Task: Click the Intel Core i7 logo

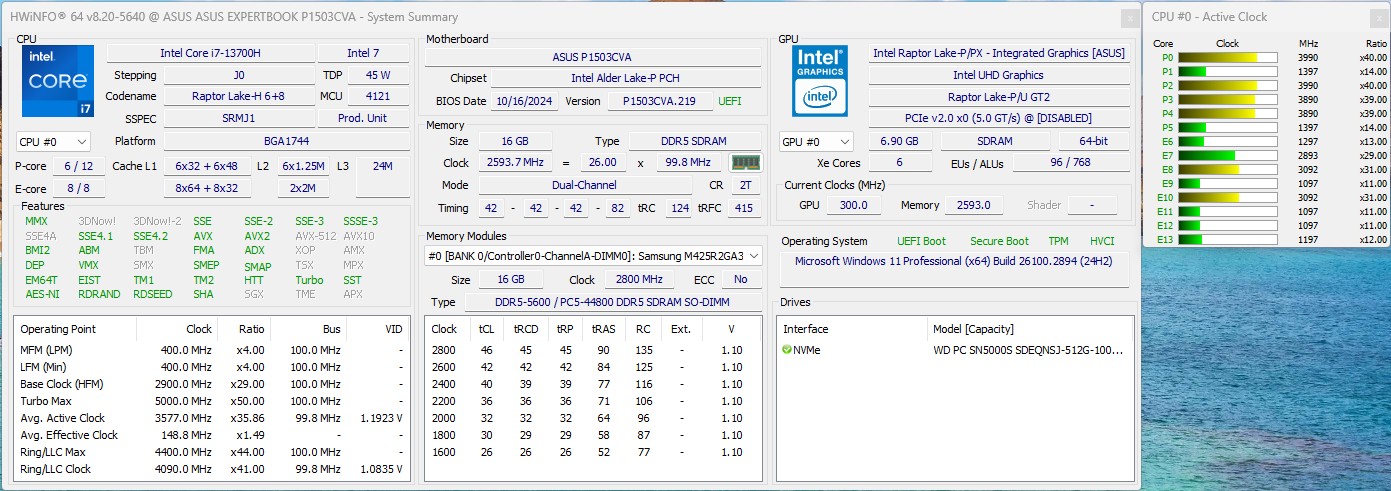Action: (x=58, y=81)
